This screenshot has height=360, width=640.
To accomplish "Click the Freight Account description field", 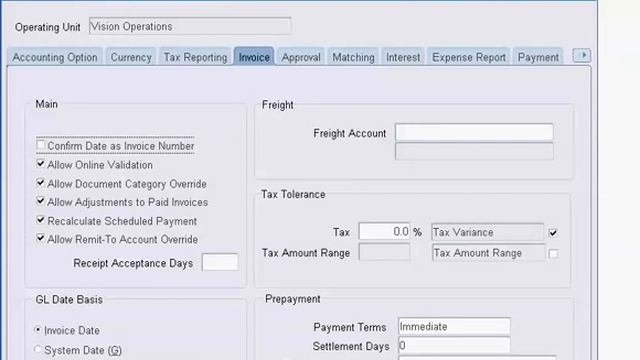I will tap(474, 151).
